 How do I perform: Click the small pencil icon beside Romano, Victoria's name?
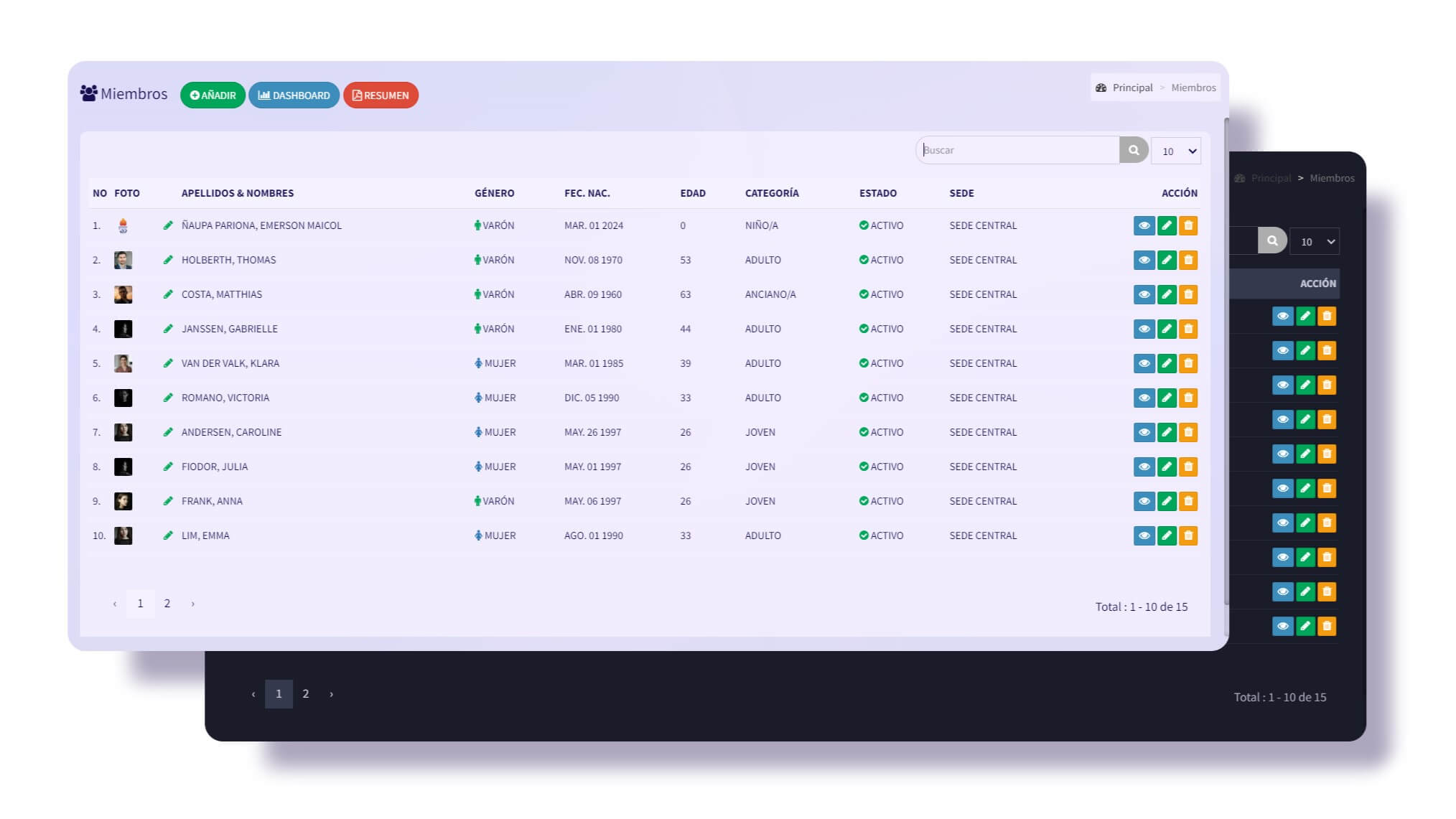(x=168, y=398)
